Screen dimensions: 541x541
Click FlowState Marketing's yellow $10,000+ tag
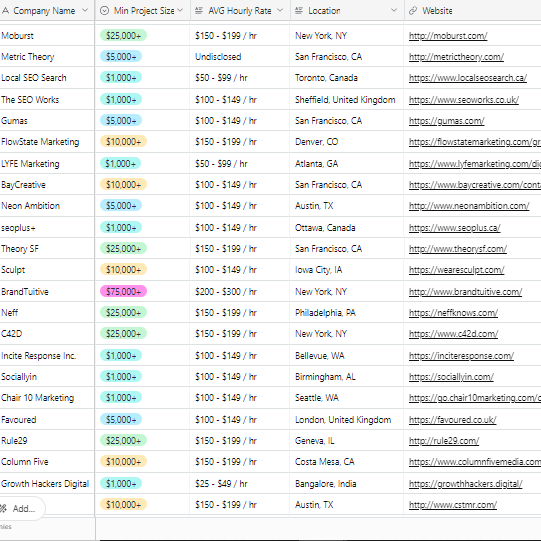pyautogui.click(x=124, y=141)
